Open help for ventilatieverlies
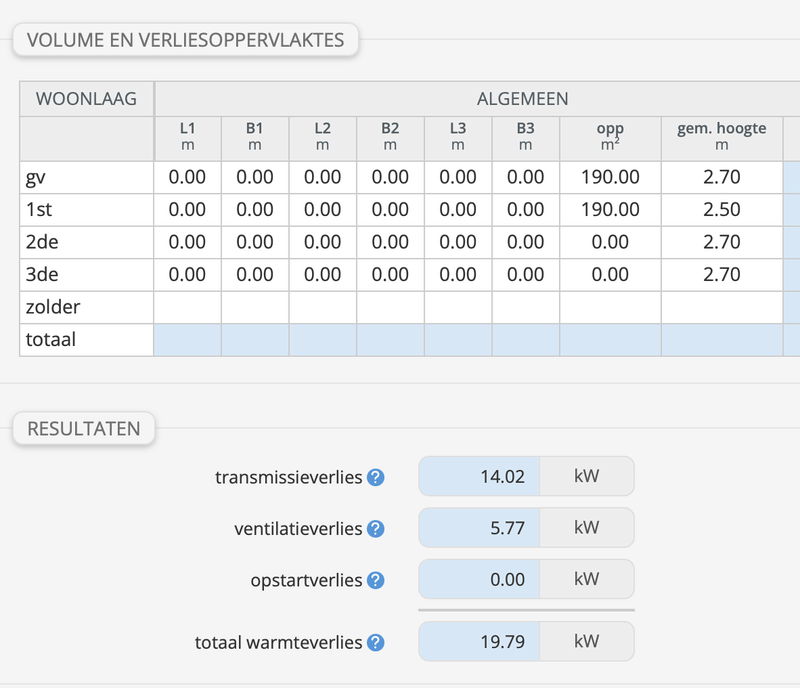This screenshot has width=800, height=688. point(376,527)
